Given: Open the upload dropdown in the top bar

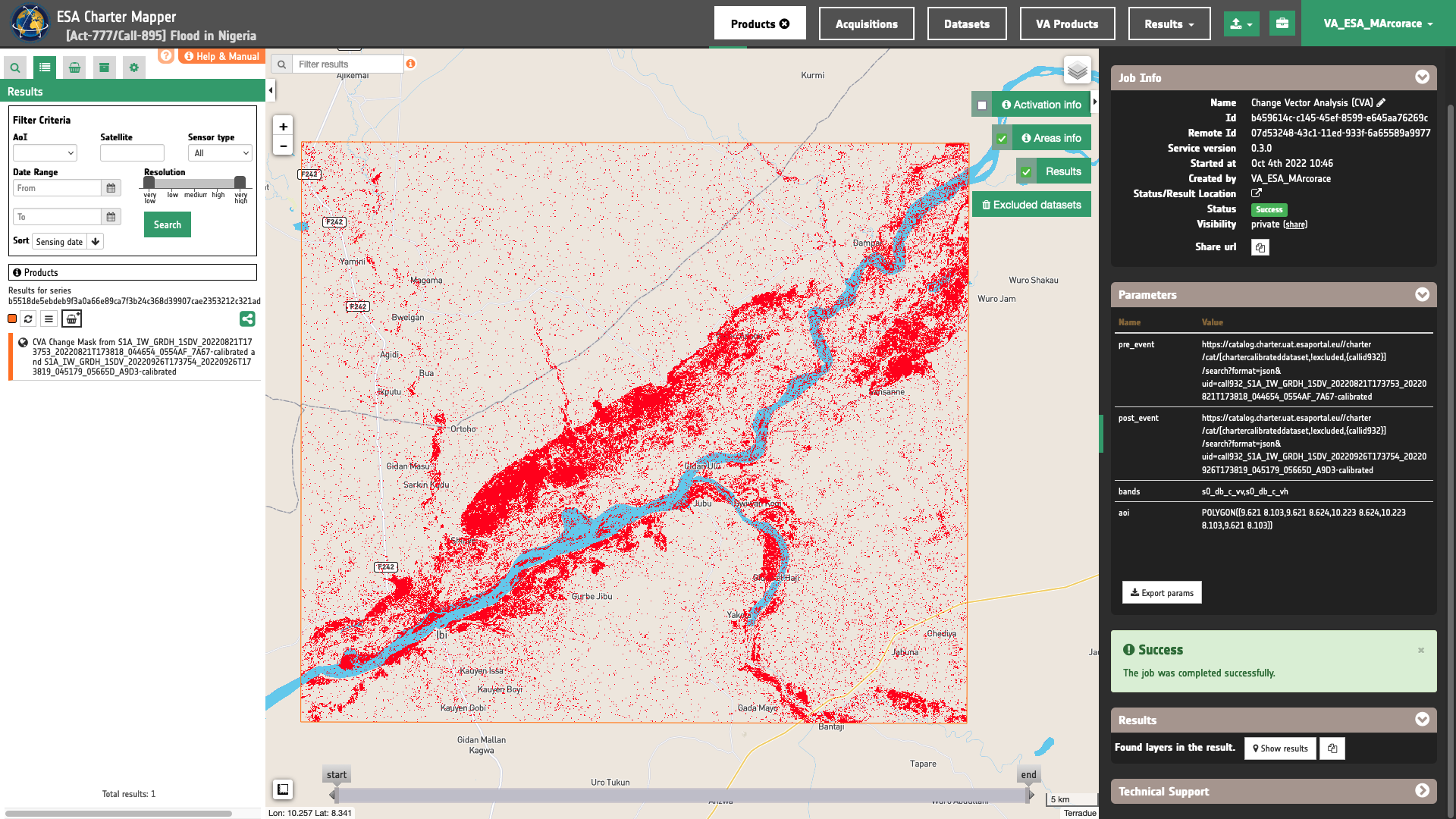Looking at the screenshot, I should [1241, 24].
